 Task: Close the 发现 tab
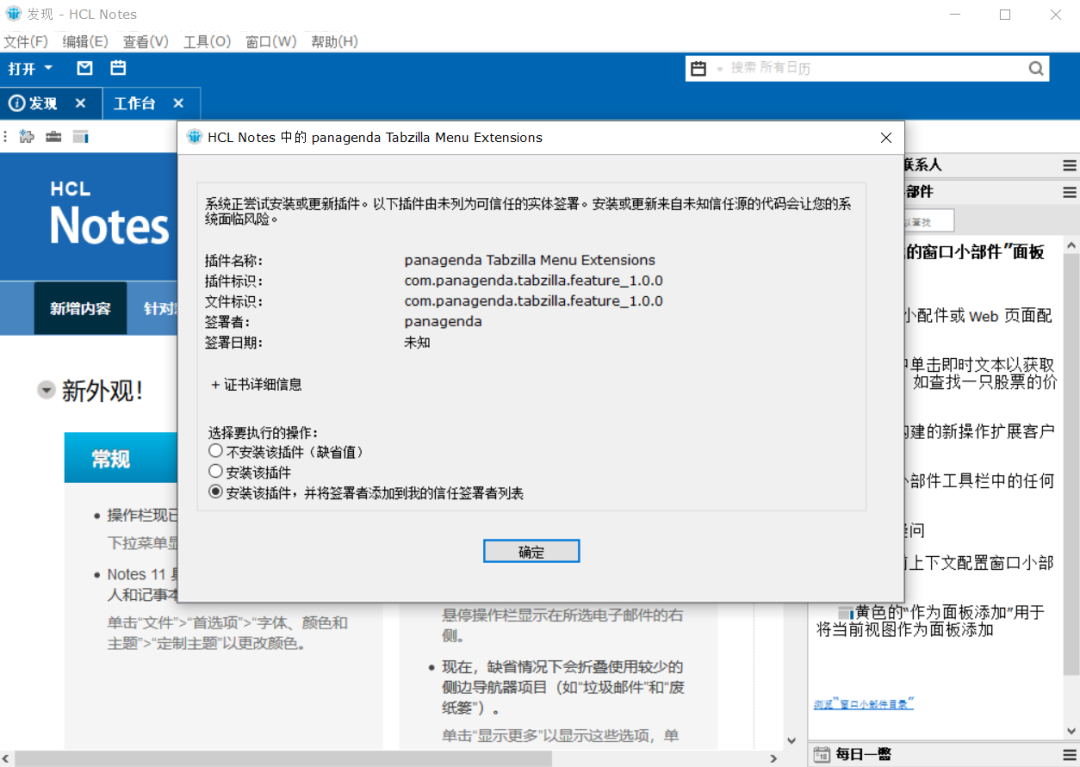point(81,103)
